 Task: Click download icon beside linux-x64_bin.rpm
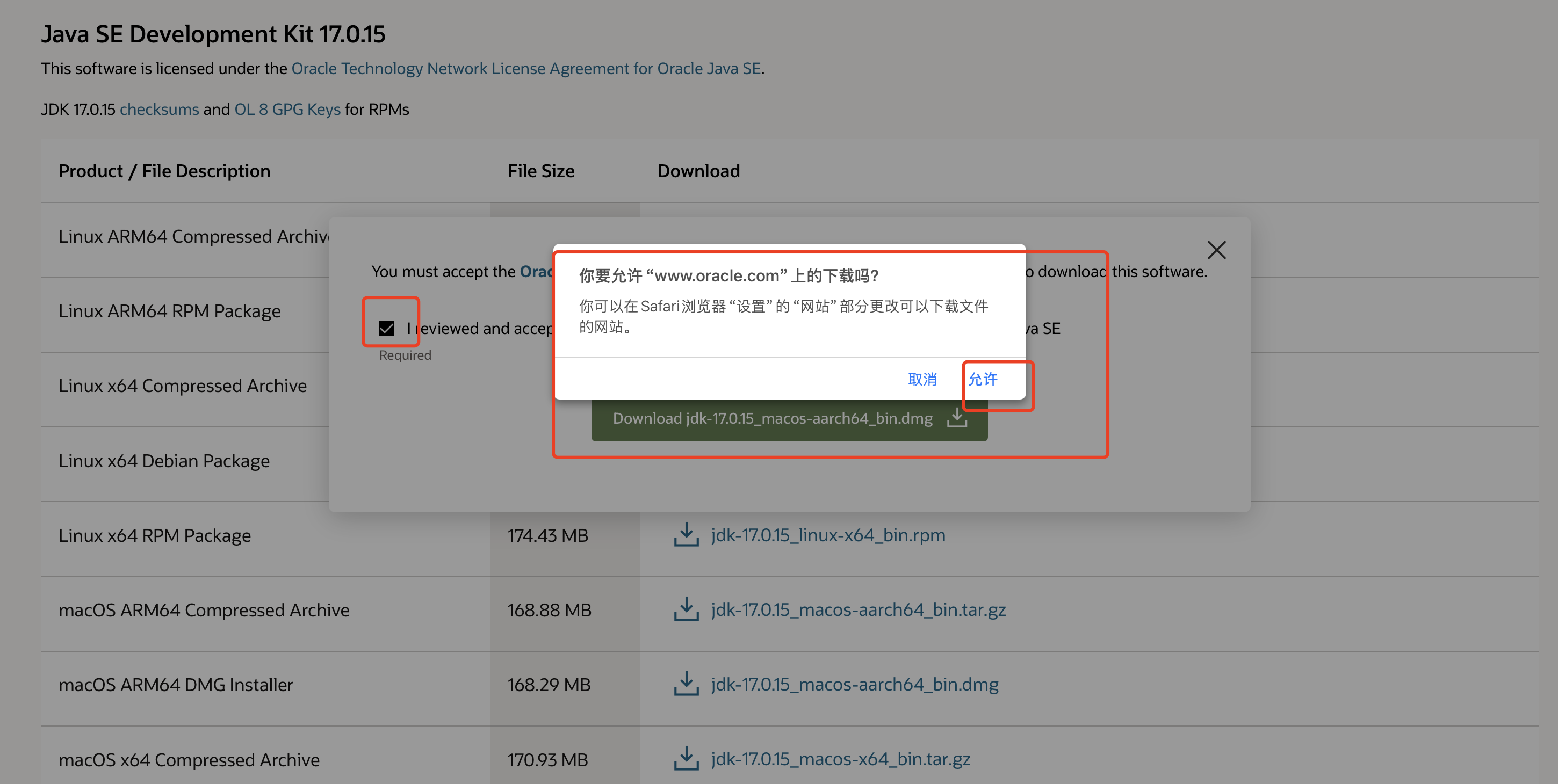pyautogui.click(x=686, y=534)
